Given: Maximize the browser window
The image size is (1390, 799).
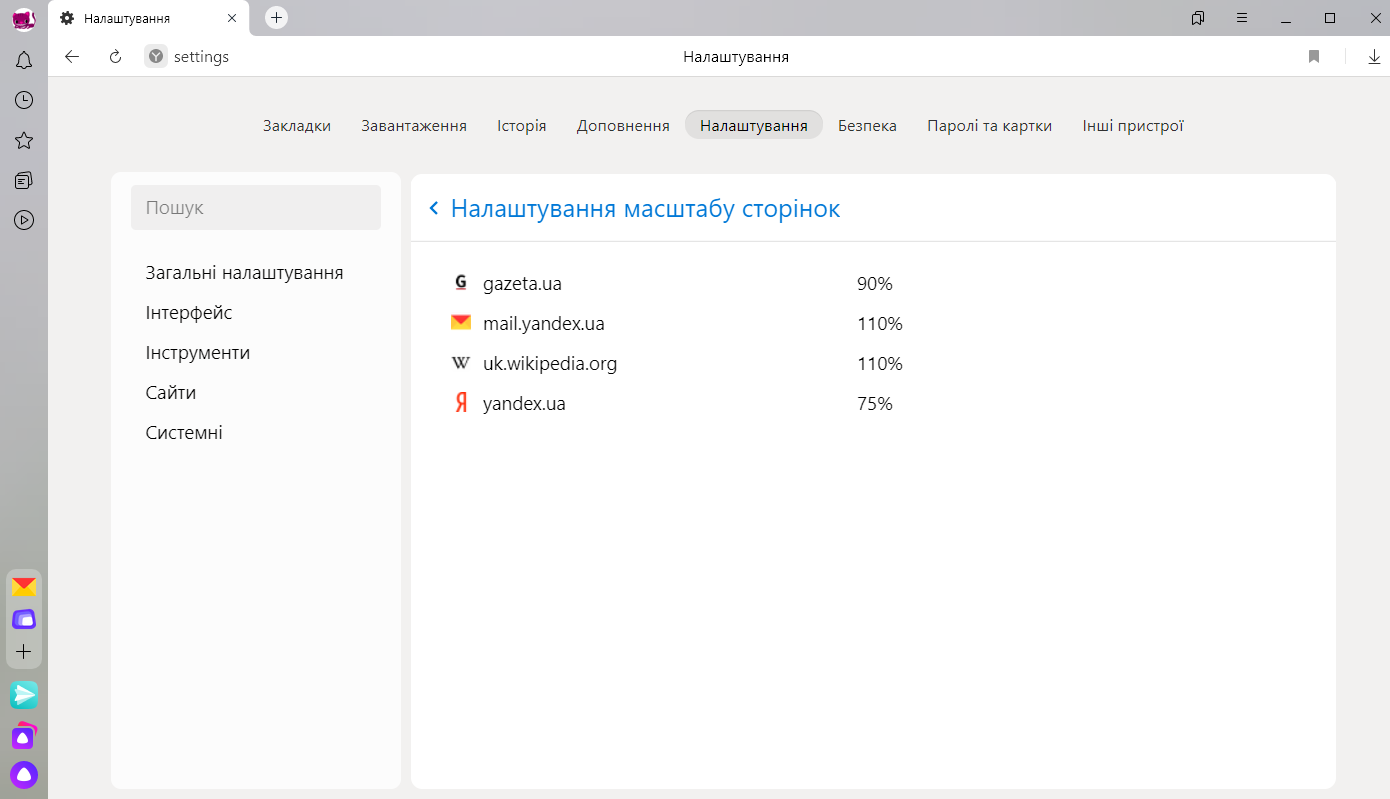Looking at the screenshot, I should pos(1330,18).
